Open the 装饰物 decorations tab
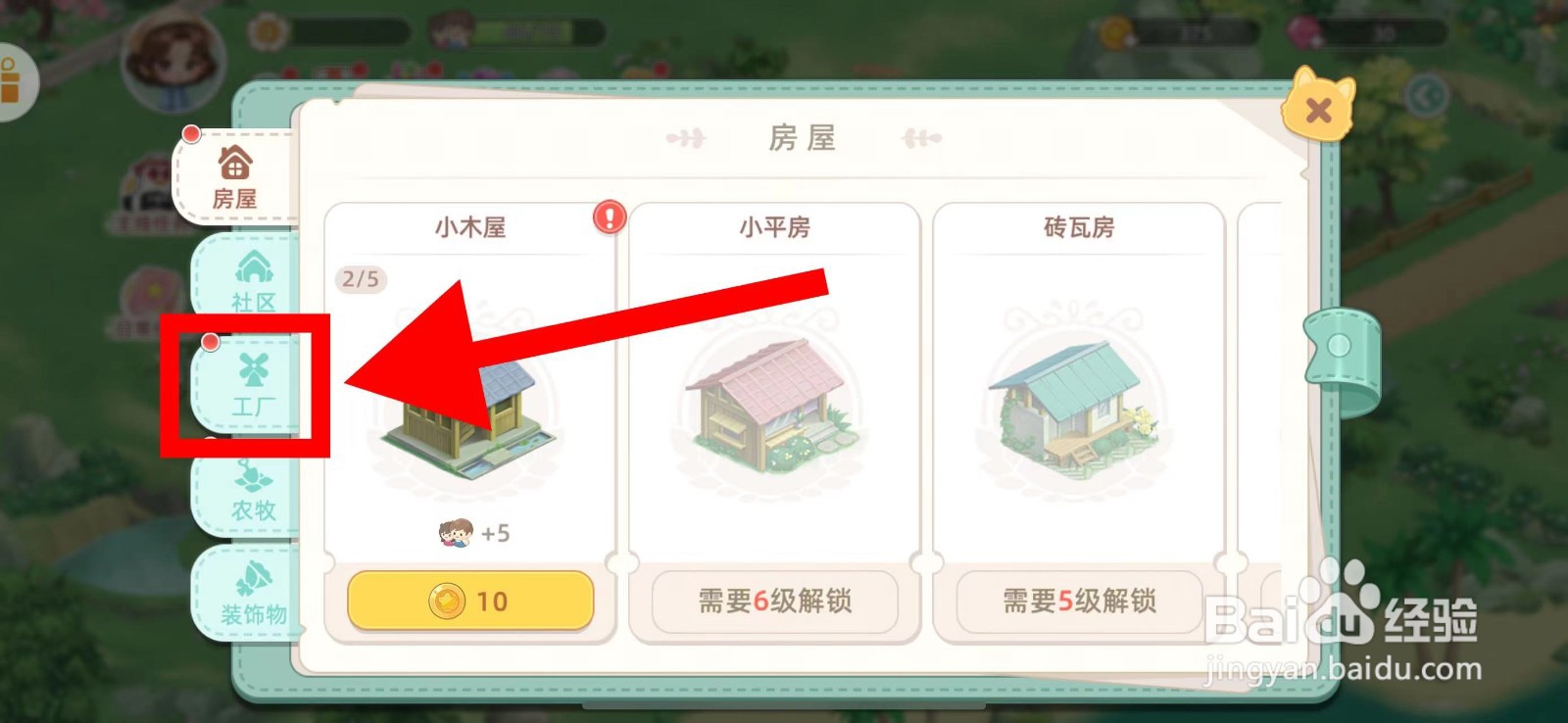 point(252,594)
